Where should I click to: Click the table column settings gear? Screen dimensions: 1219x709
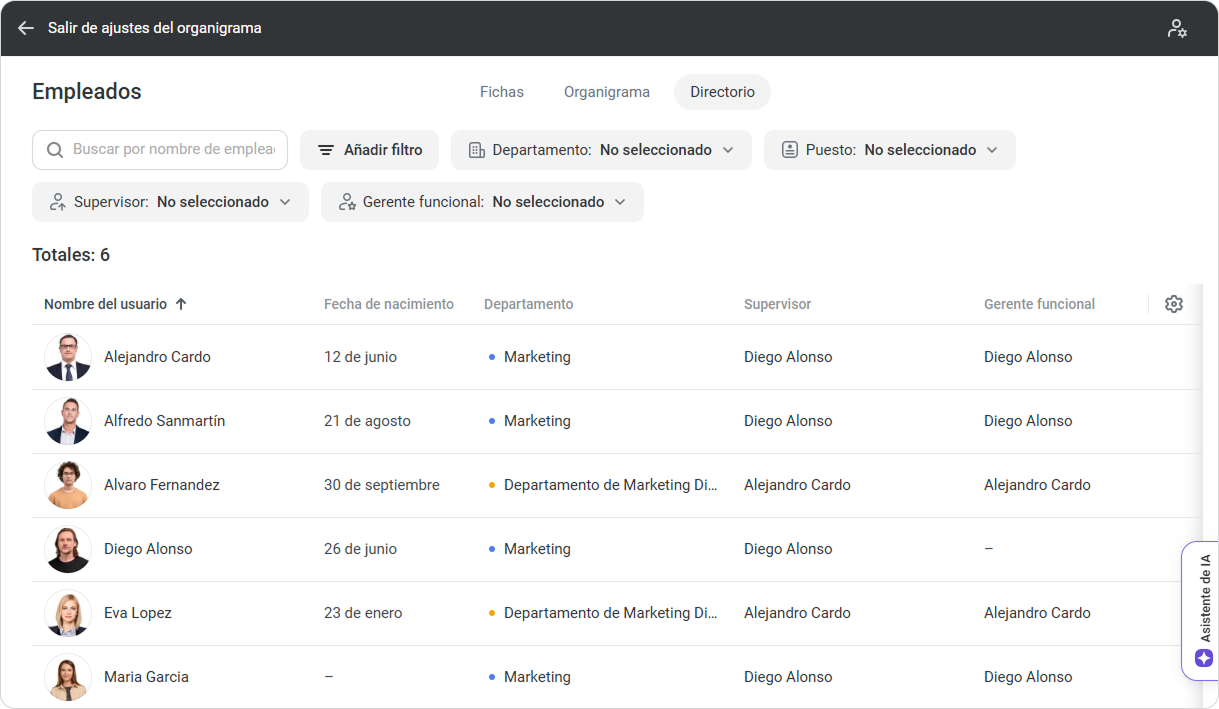coord(1174,304)
